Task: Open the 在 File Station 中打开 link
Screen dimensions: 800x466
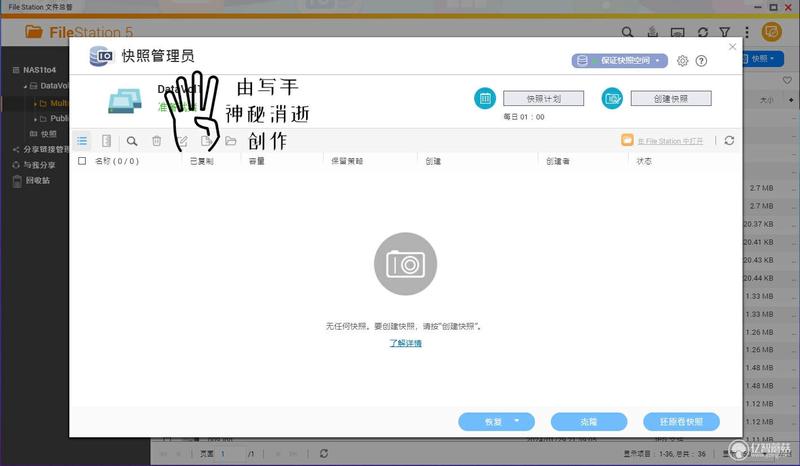Action: (670, 141)
